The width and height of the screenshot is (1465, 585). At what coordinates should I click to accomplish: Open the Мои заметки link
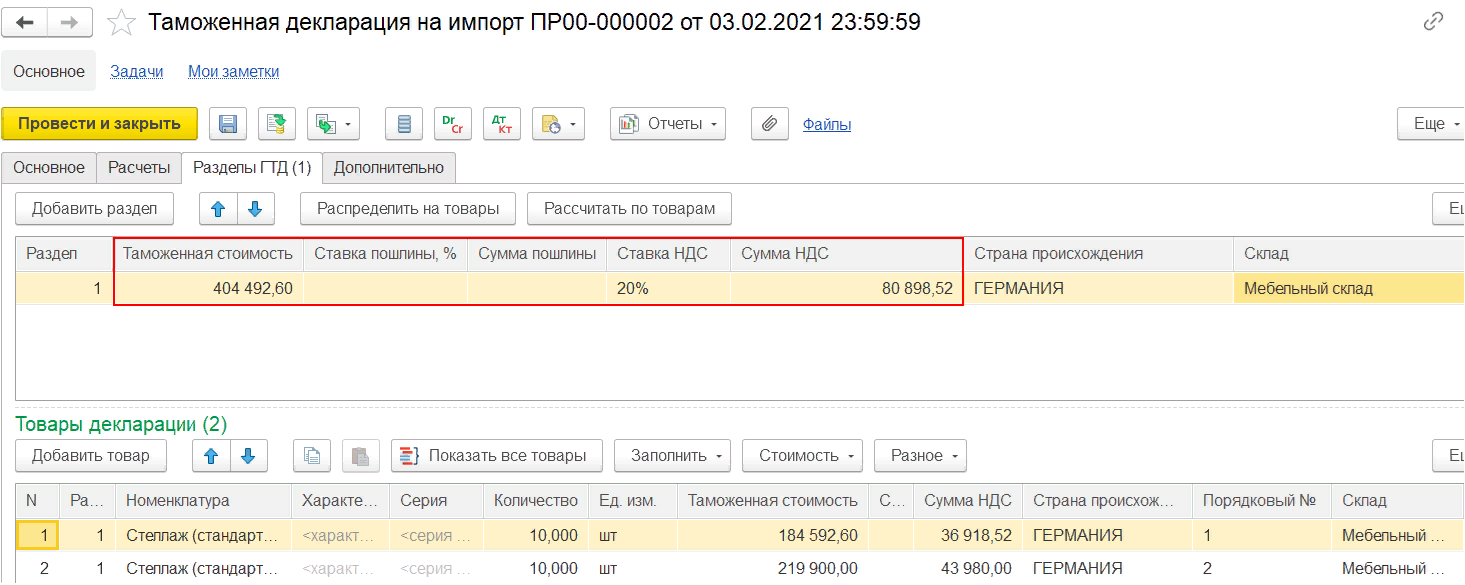233,71
